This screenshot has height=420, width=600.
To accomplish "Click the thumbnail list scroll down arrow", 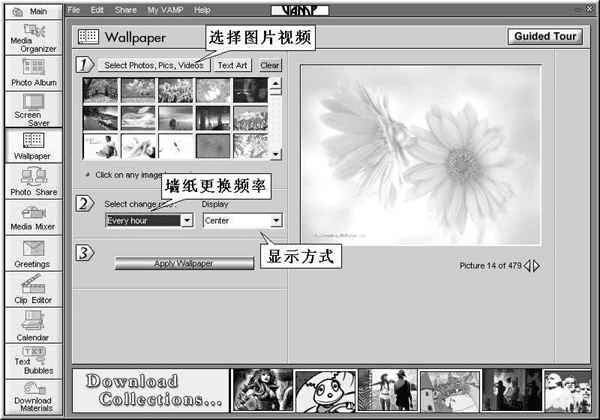I will point(276,154).
